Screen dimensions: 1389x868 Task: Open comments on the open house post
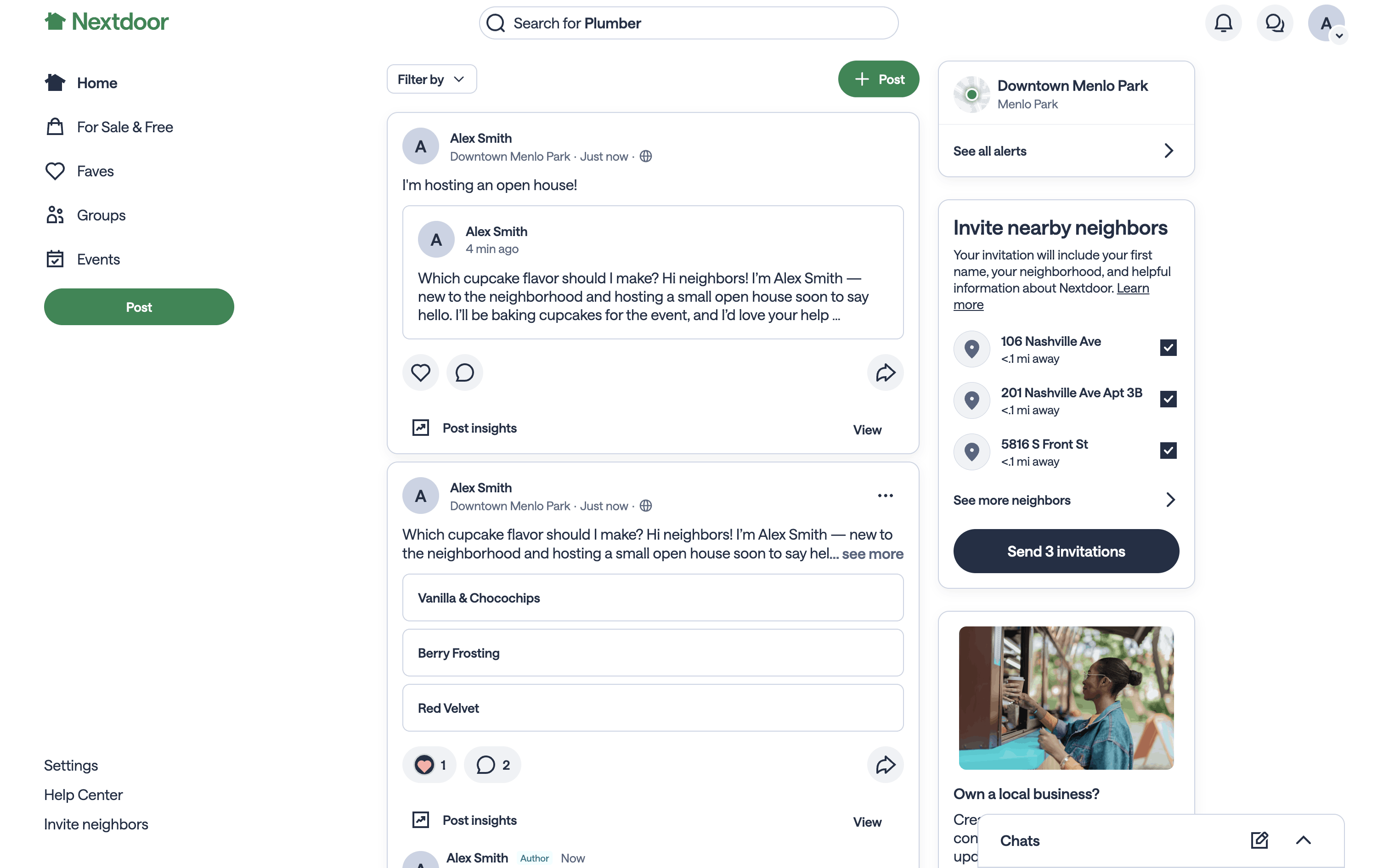pos(464,372)
